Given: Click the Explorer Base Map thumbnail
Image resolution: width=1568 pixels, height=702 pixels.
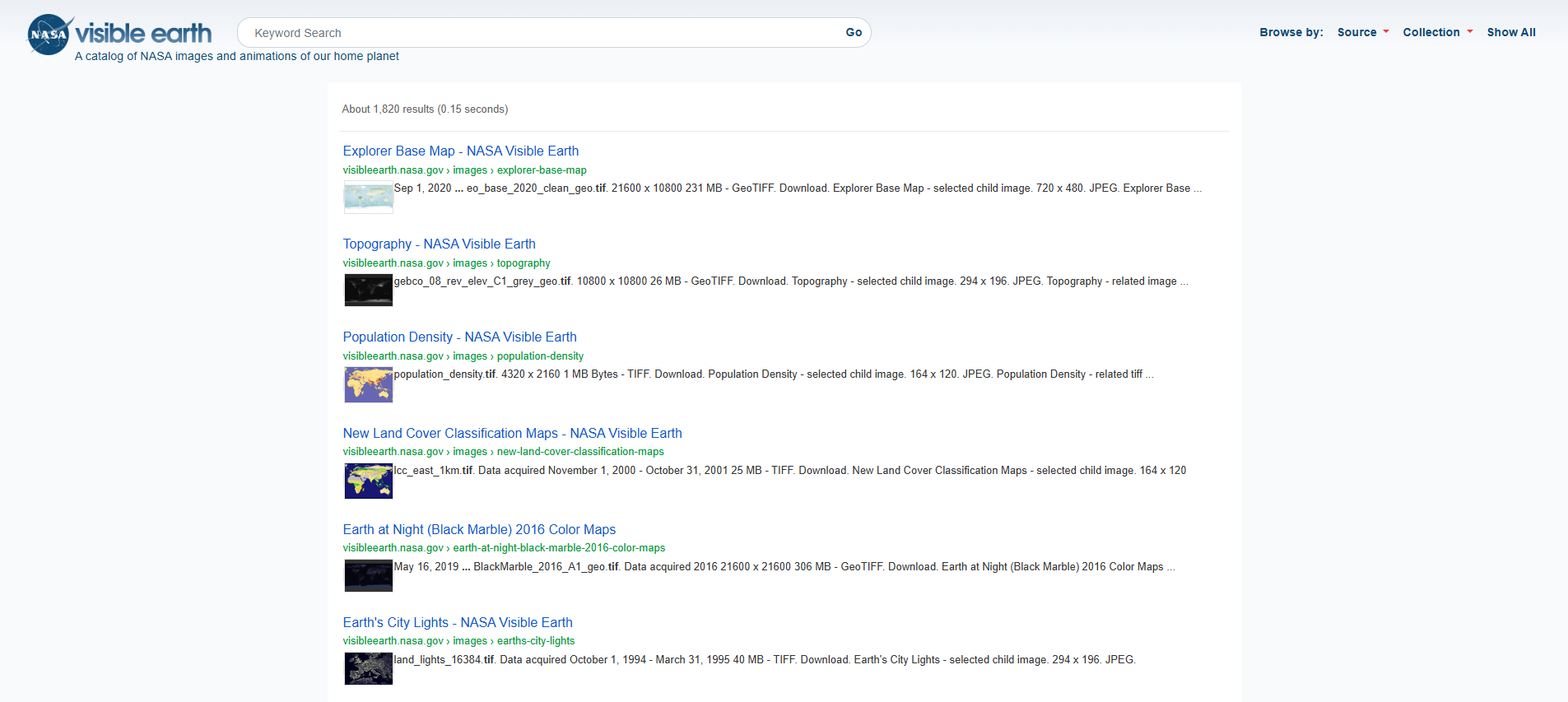Looking at the screenshot, I should [368, 198].
